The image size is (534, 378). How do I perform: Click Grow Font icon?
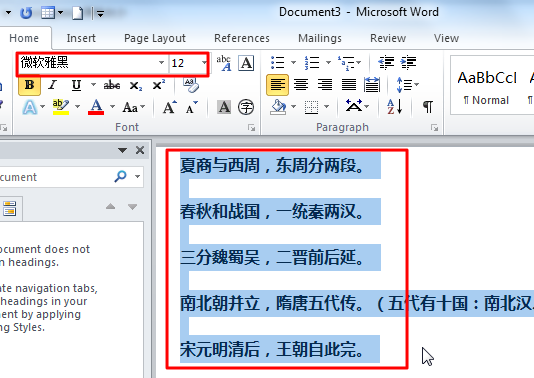(169, 107)
